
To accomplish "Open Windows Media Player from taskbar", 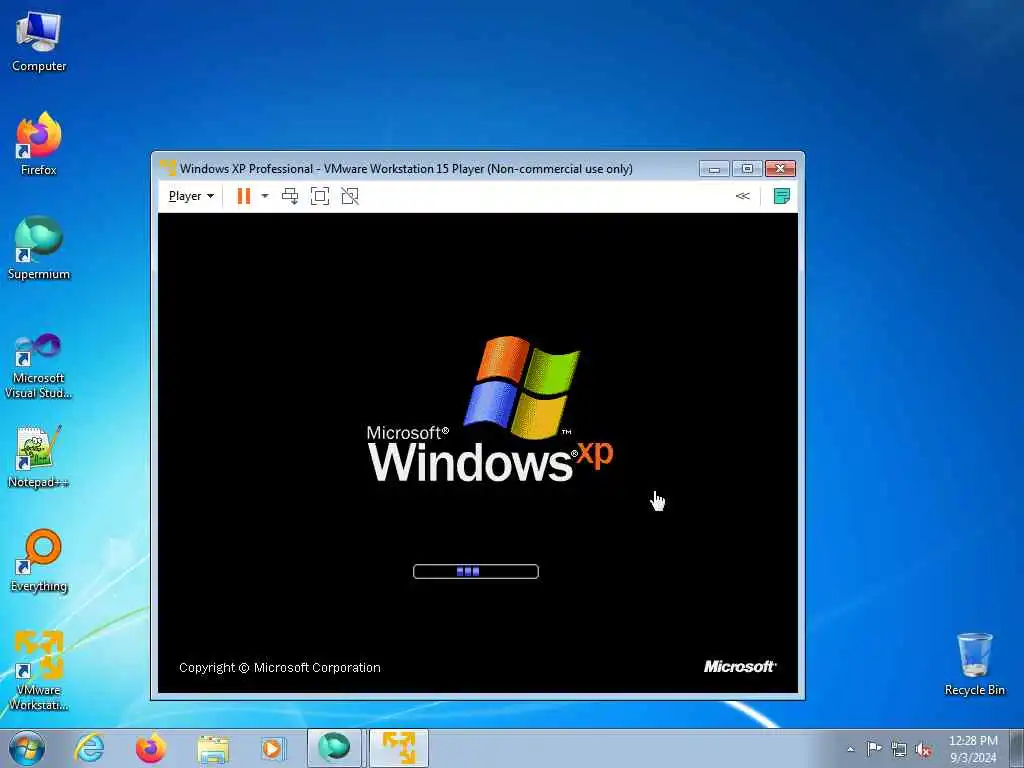I will (x=272, y=748).
